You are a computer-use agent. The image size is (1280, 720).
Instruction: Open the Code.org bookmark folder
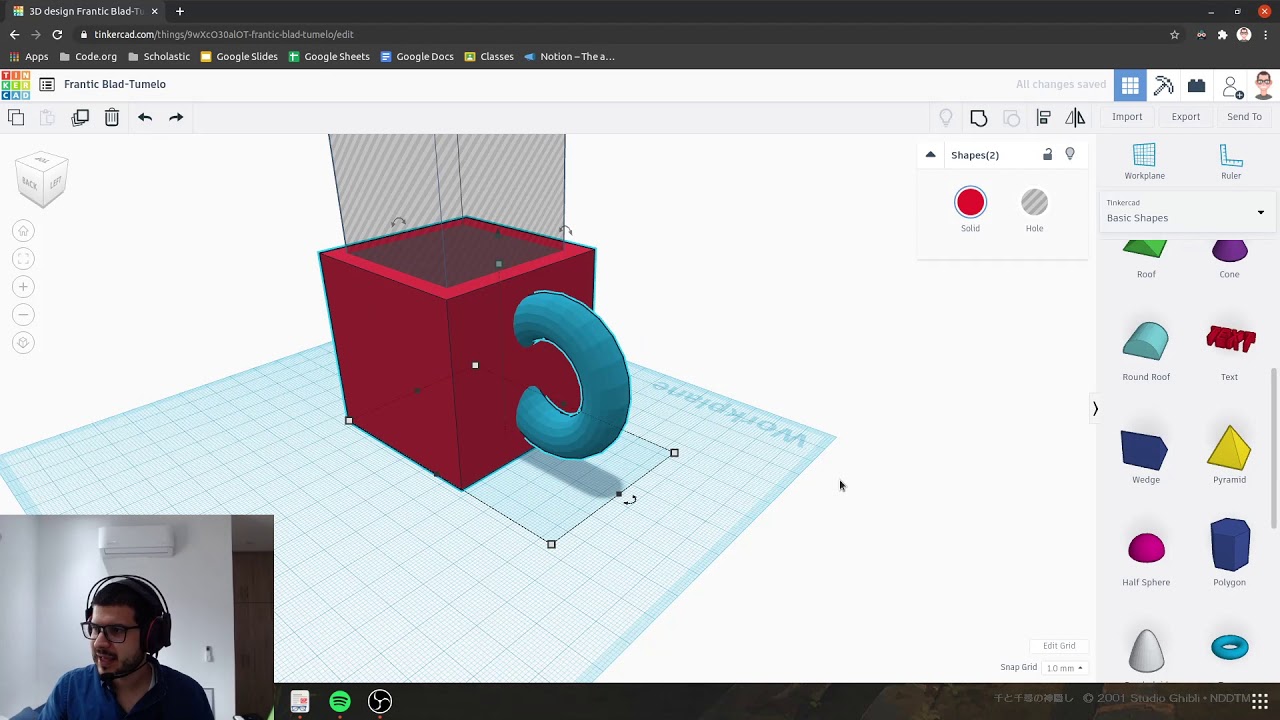pos(88,57)
